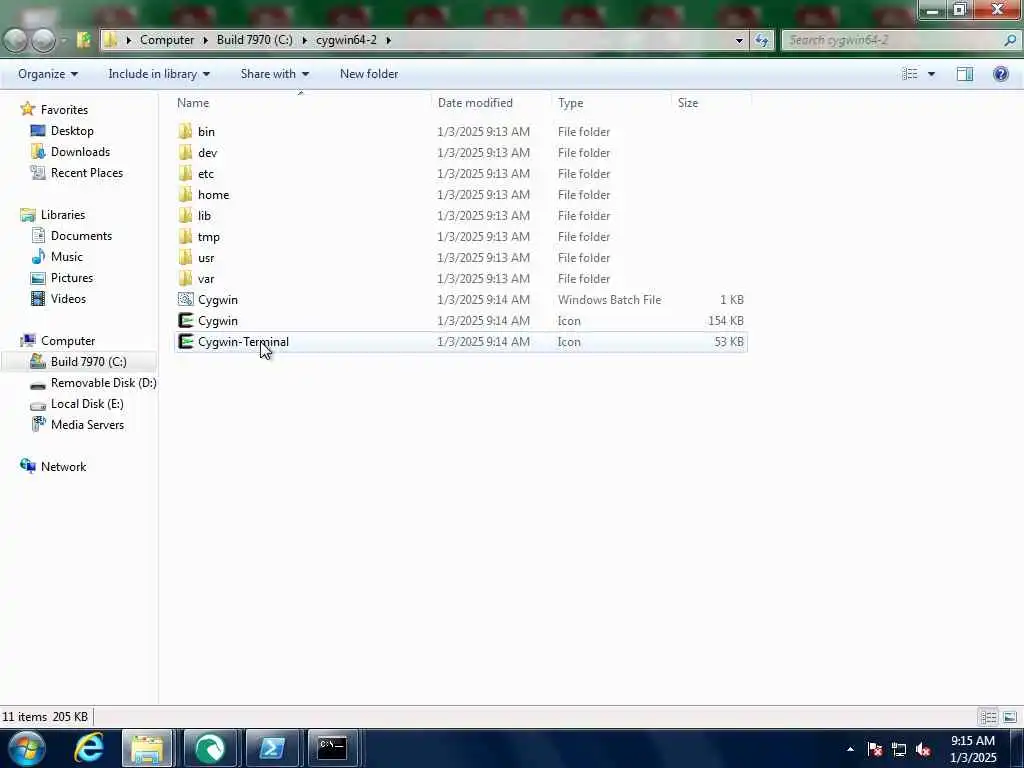Open the view options dropdown arrow
The width and height of the screenshot is (1024, 768).
point(931,74)
